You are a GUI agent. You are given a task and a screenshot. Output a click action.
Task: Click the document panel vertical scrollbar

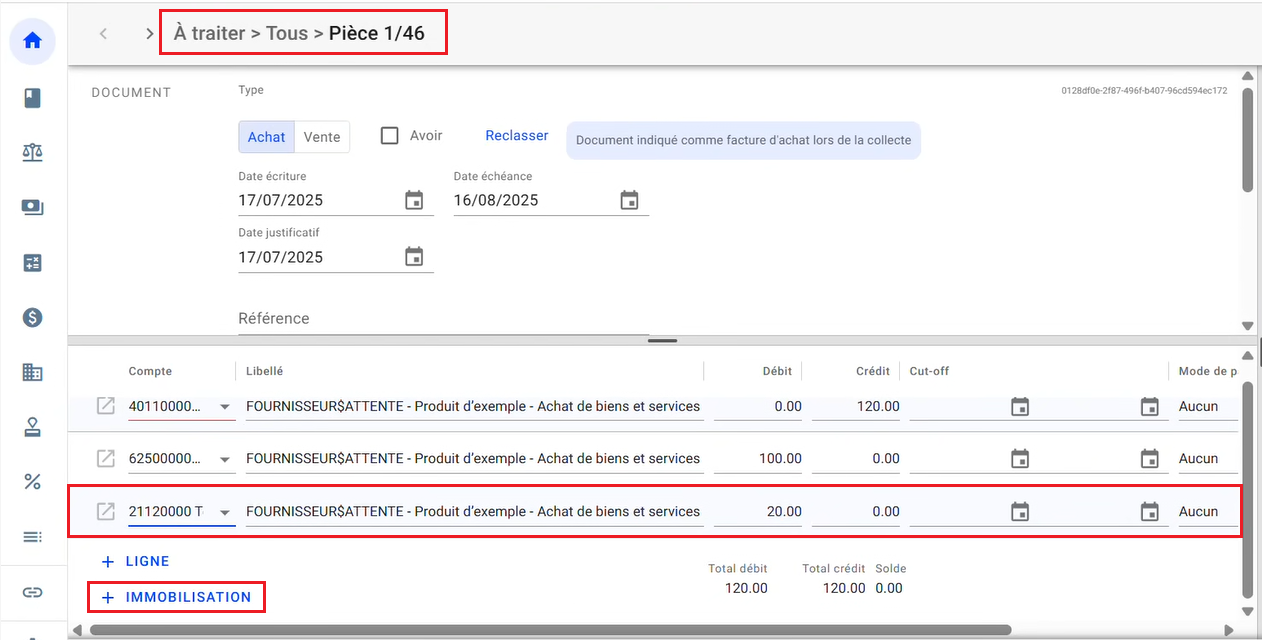point(1247,139)
